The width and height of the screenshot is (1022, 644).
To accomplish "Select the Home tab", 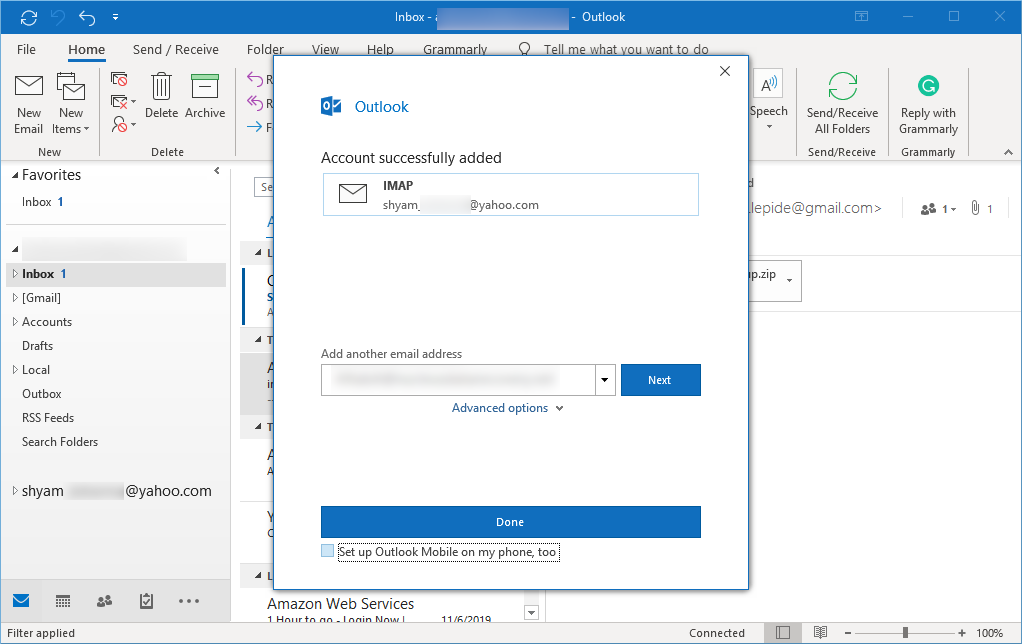I will (87, 50).
